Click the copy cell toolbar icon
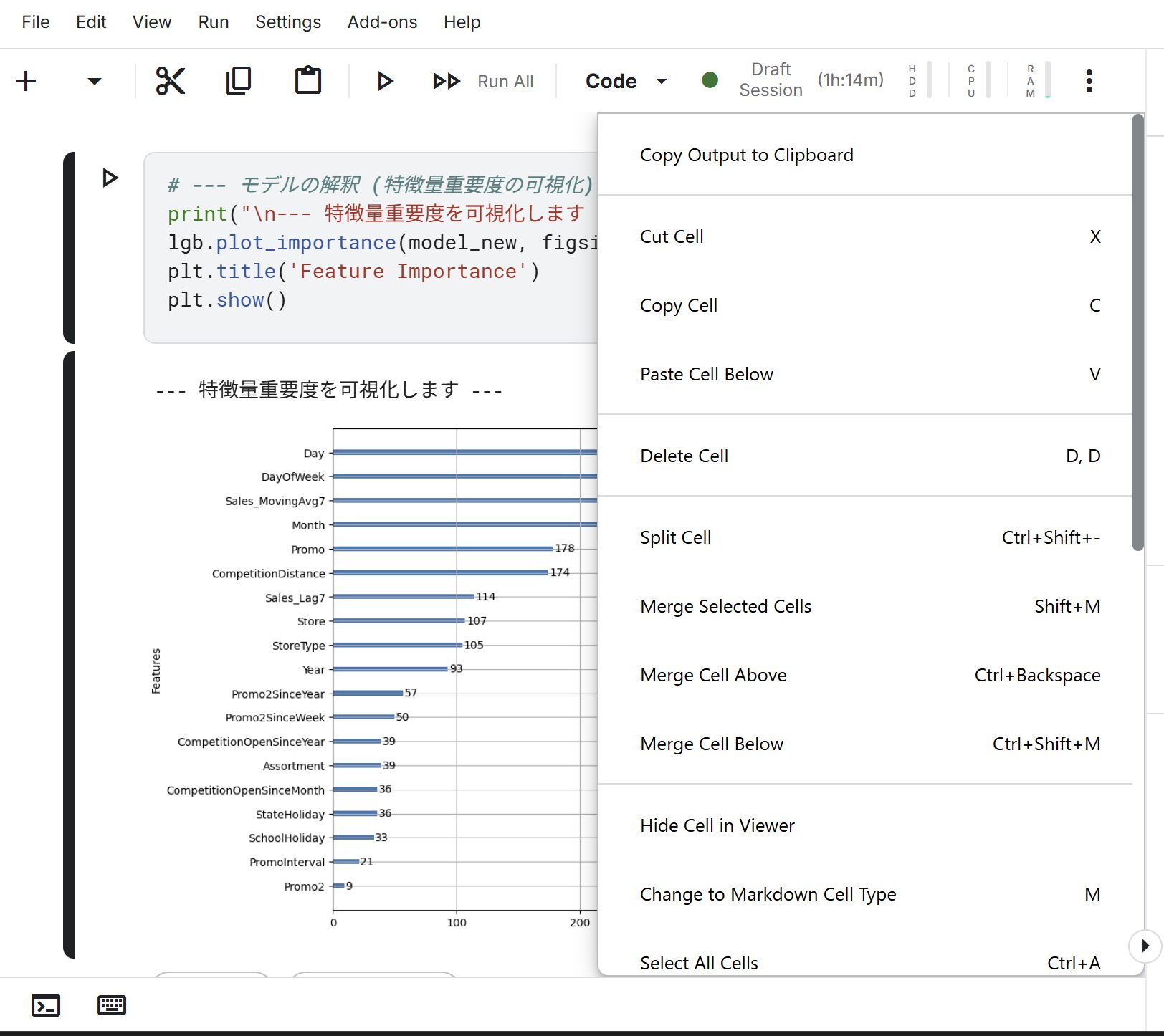 pos(239,81)
